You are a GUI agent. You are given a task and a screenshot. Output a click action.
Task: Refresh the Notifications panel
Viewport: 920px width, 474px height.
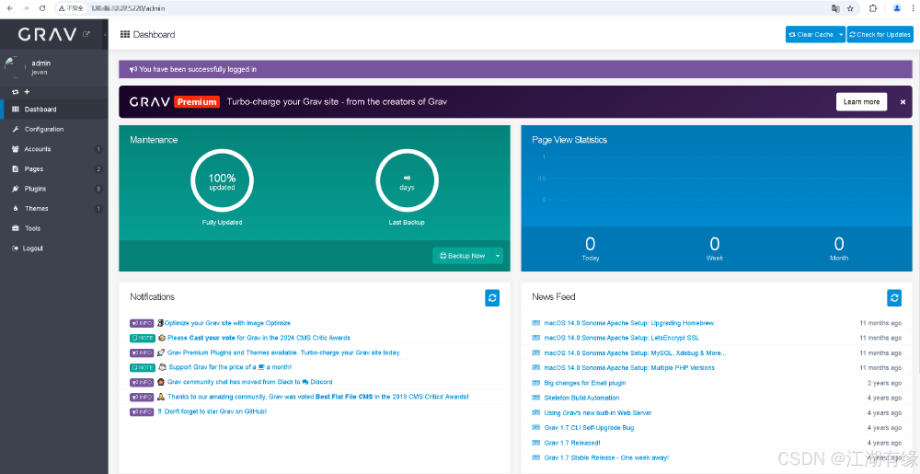(x=492, y=298)
